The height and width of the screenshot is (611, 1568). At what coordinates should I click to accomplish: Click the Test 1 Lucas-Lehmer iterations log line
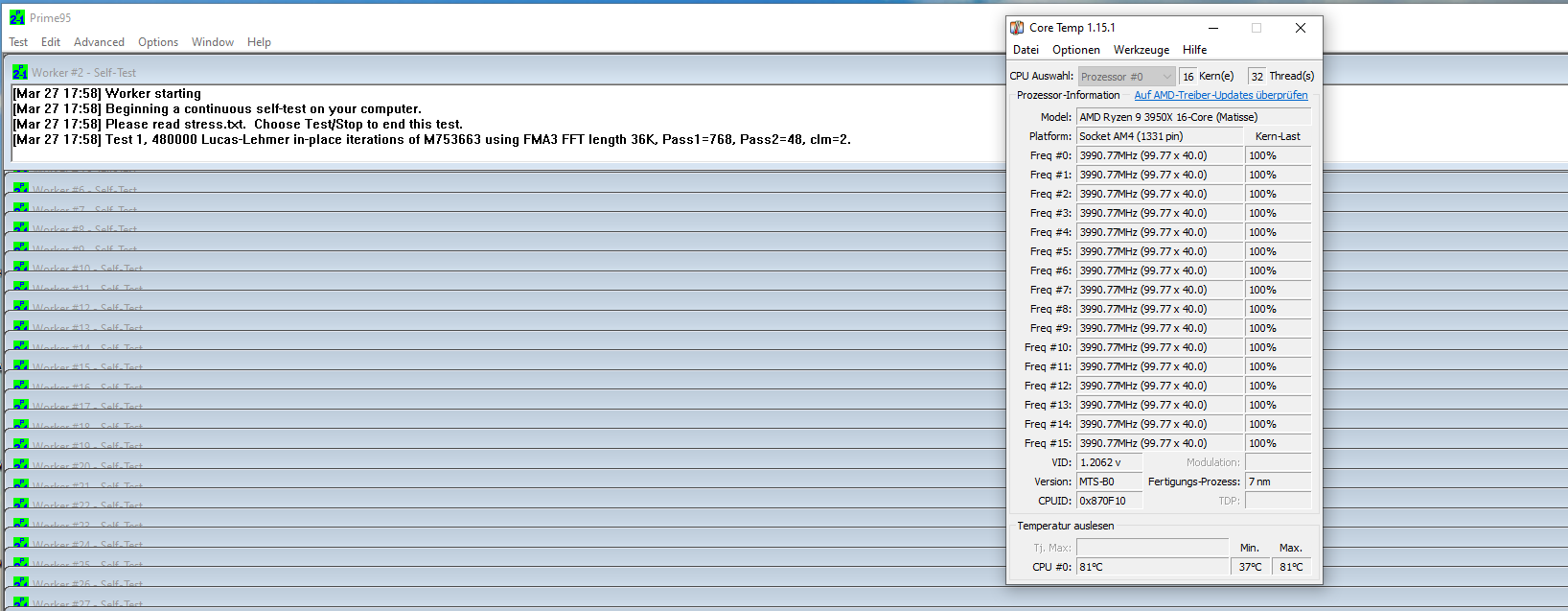pos(431,139)
